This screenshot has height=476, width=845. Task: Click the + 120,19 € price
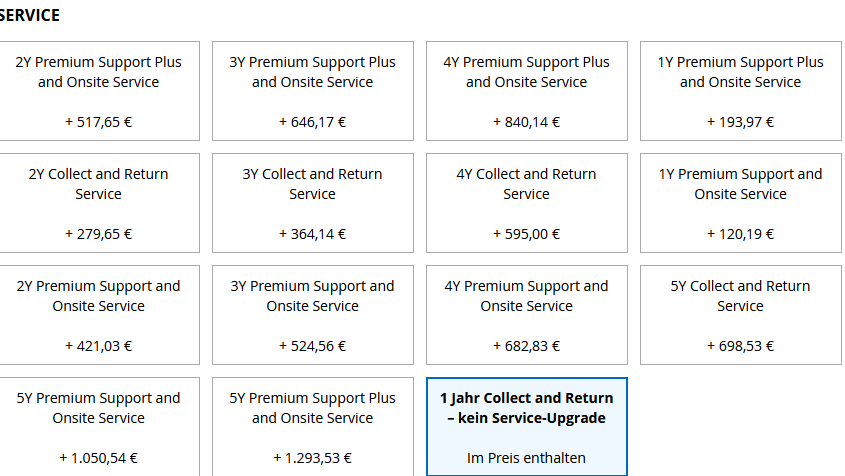click(x=740, y=235)
